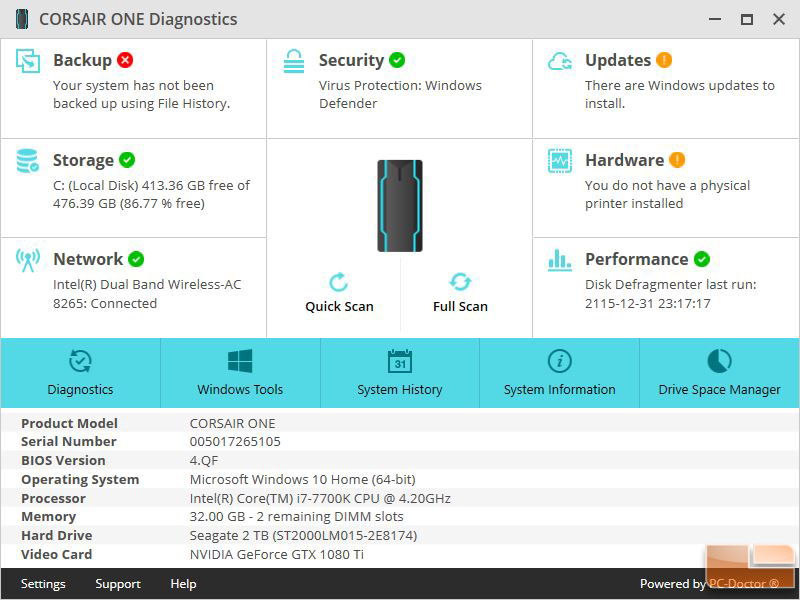This screenshot has height=600, width=800.
Task: Click the Quick Scan circular arrow icon
Action: [x=339, y=282]
